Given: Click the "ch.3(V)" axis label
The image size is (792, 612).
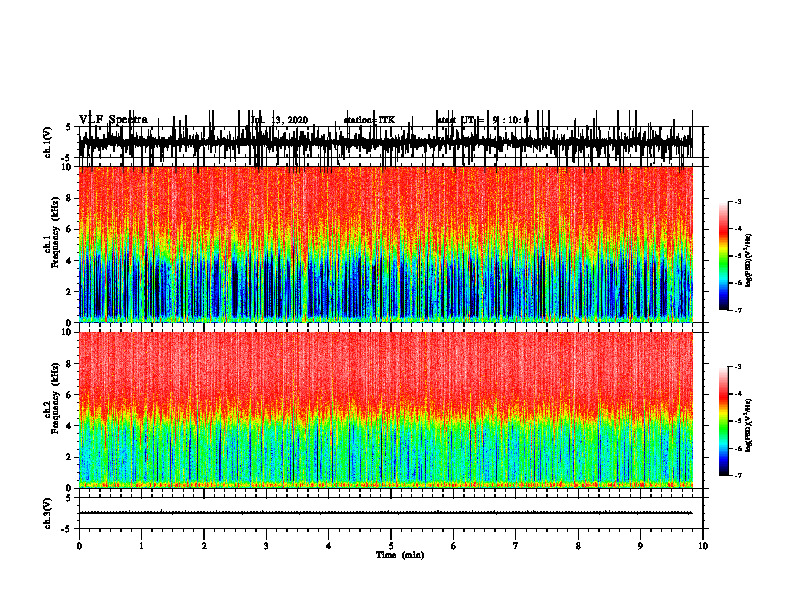Looking at the screenshot, I should click(x=48, y=514).
